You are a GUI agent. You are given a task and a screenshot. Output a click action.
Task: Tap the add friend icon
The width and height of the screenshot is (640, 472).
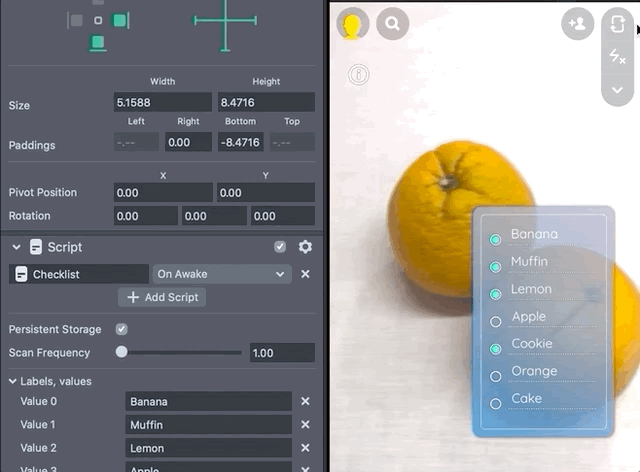tap(577, 23)
